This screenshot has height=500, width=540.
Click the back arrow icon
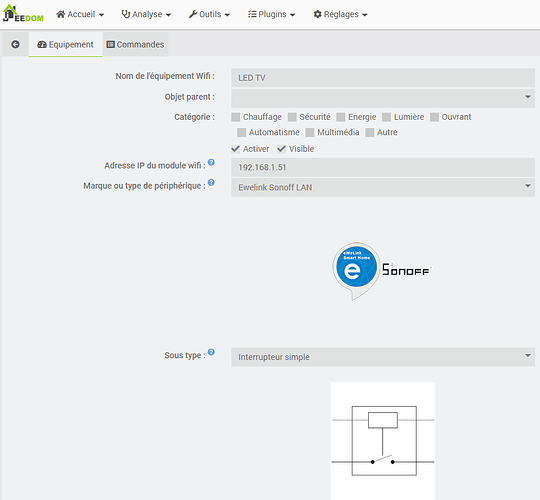[x=15, y=44]
